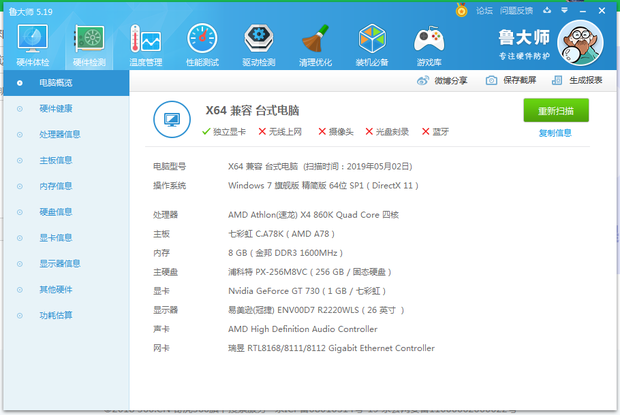
Task: Click the 独立显卡 checkmark feature
Action: 224,132
